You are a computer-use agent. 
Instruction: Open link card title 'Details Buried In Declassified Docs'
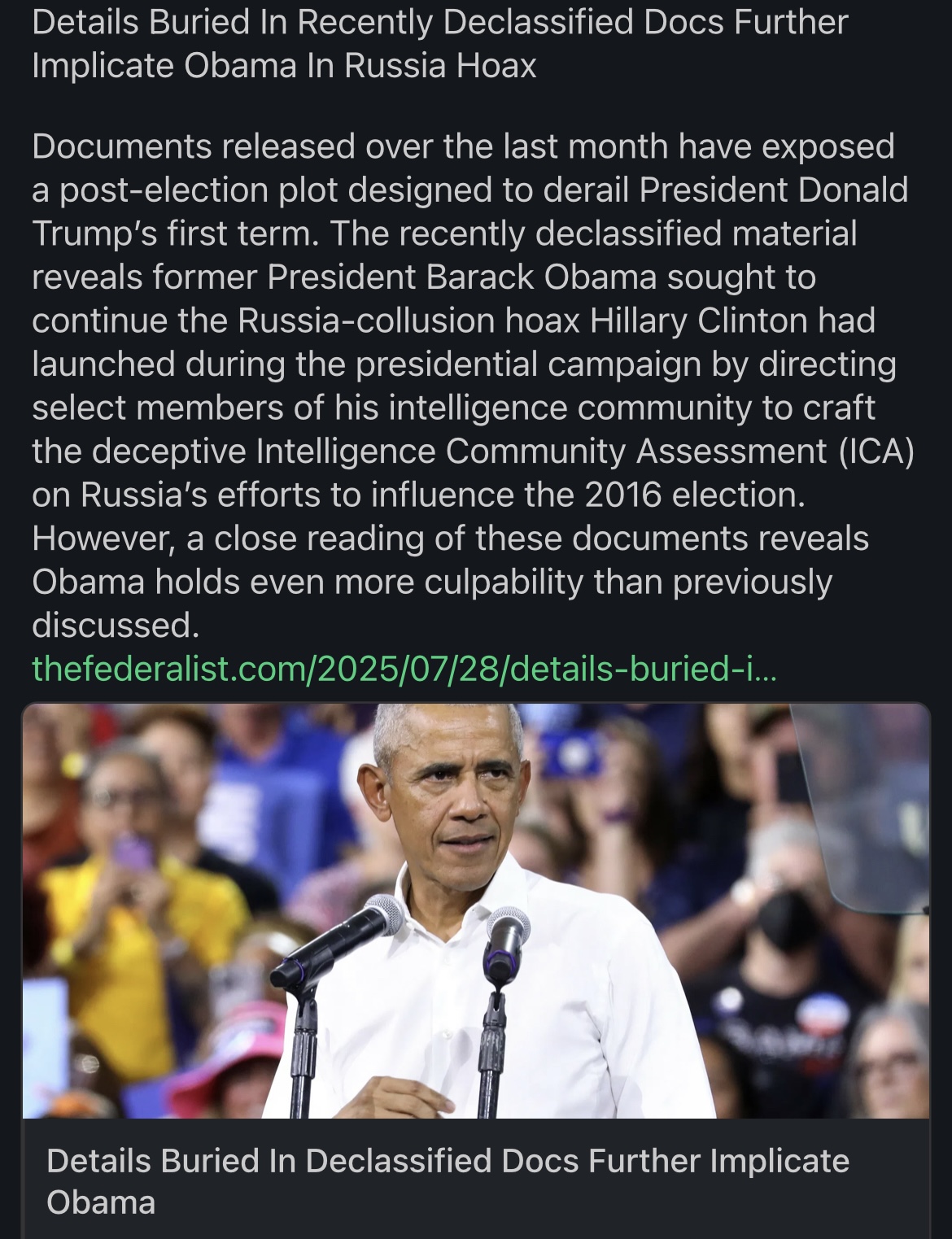(x=448, y=1181)
